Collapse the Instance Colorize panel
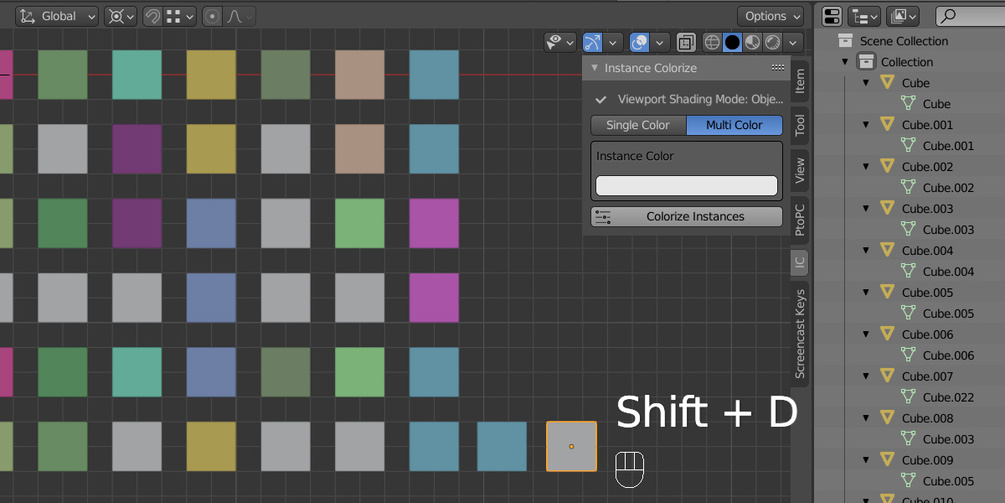This screenshot has width=1005, height=503. [x=595, y=68]
